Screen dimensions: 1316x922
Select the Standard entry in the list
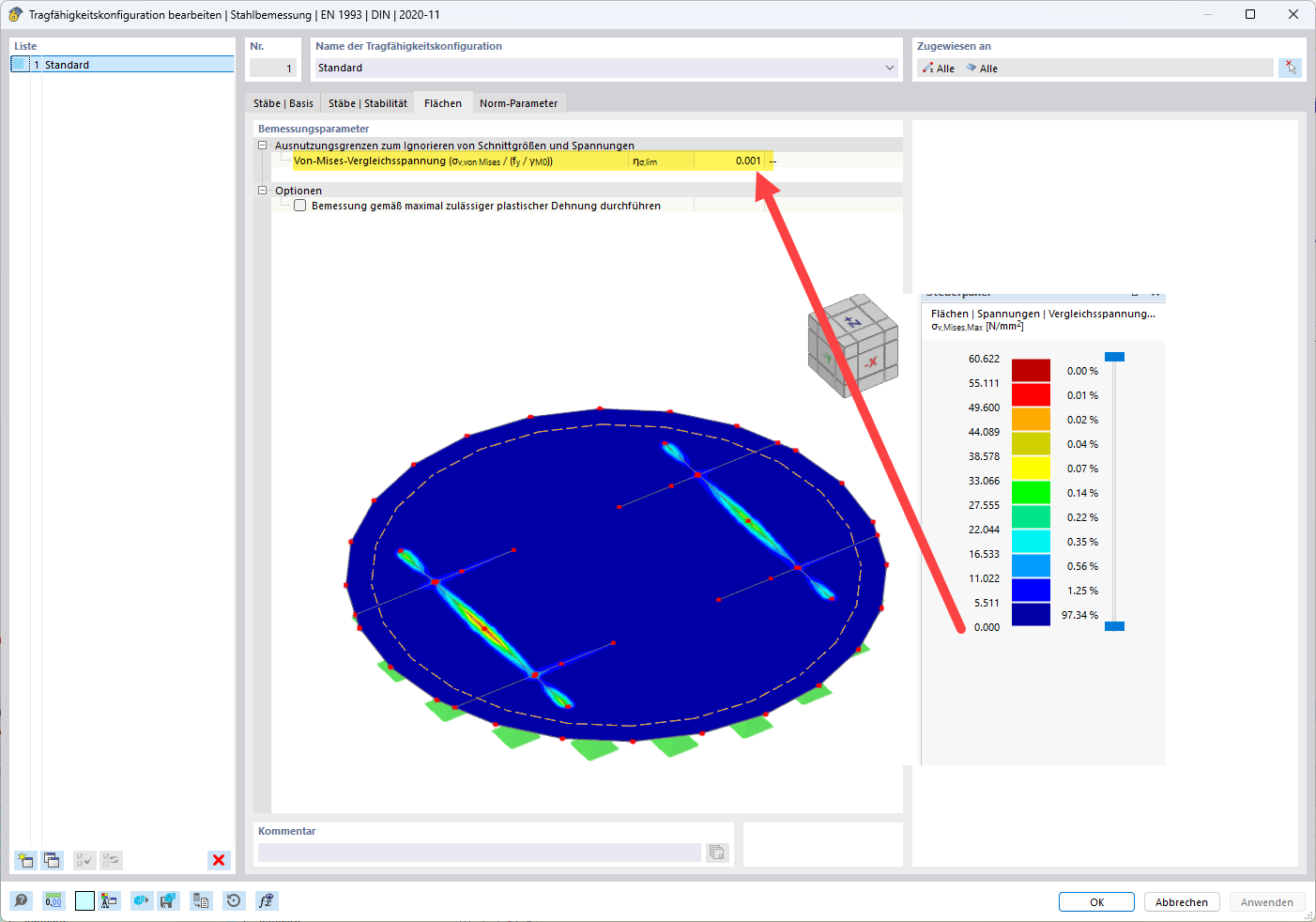(122, 65)
